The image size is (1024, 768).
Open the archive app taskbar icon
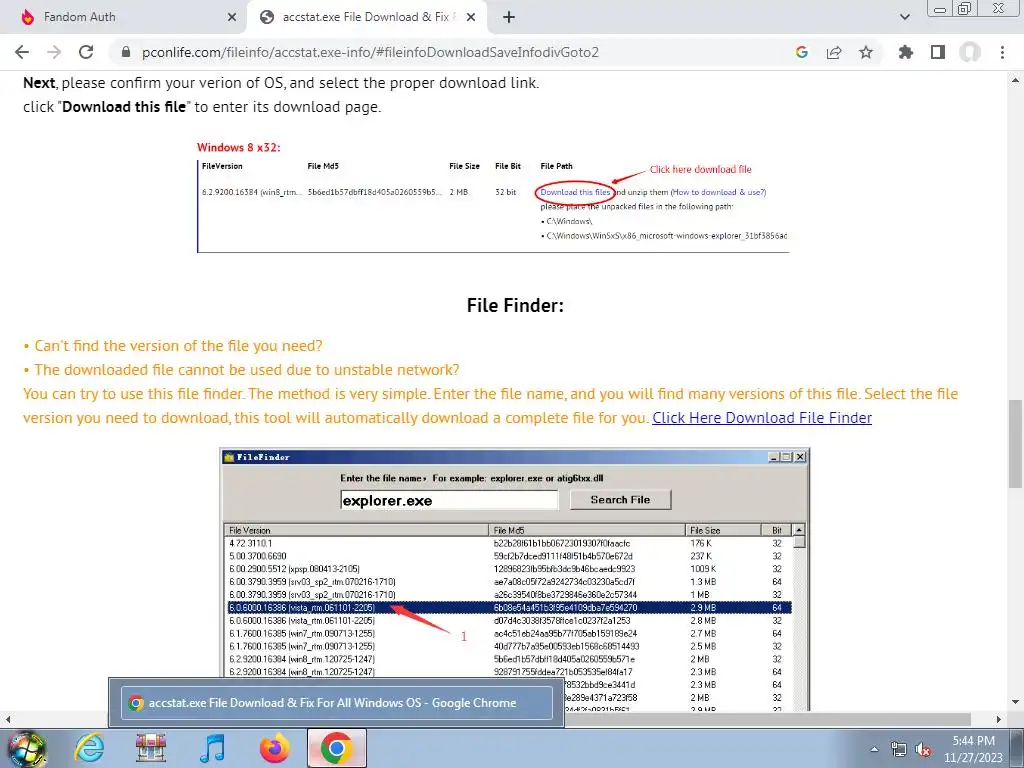[151, 748]
